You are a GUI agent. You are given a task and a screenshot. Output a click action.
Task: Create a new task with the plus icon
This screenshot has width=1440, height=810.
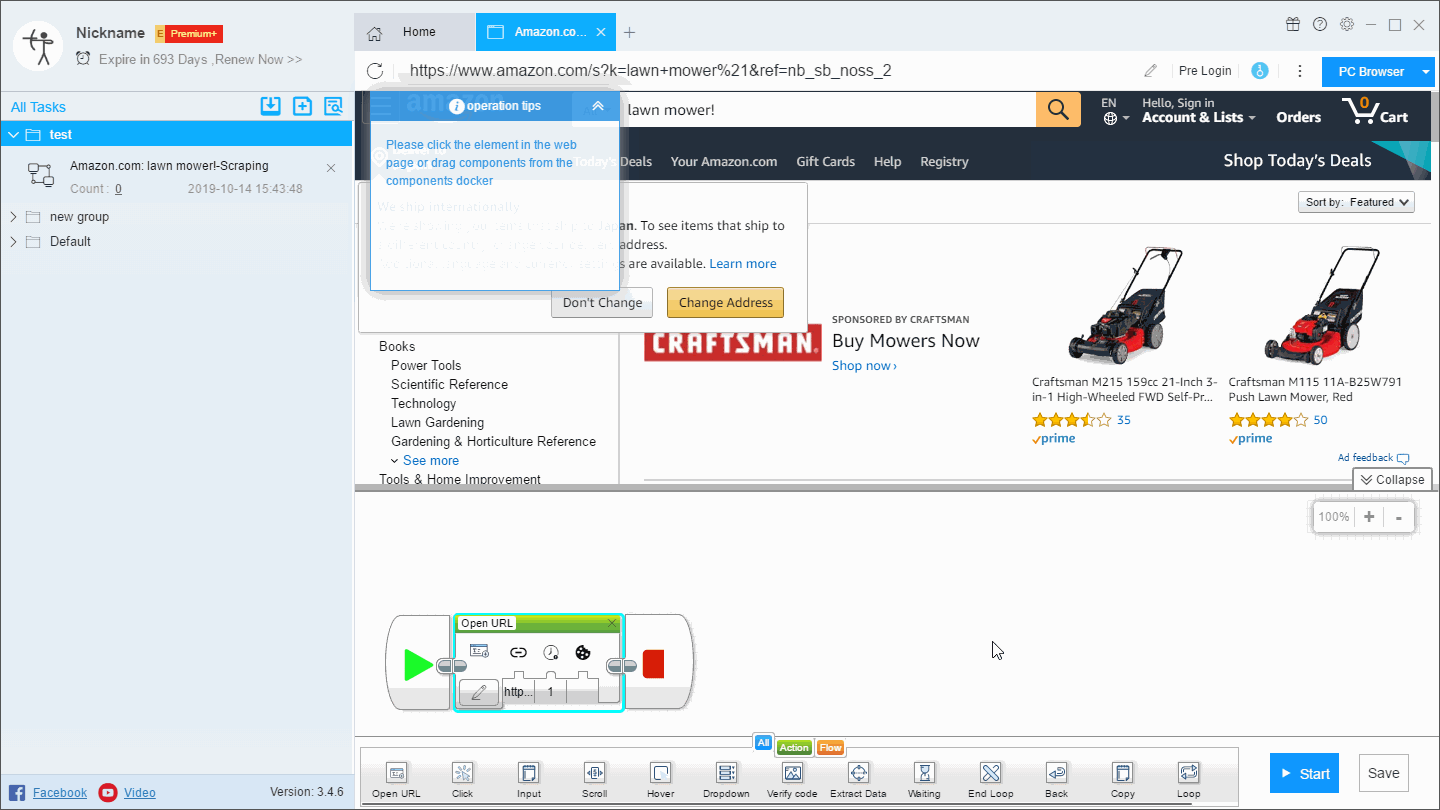302,107
